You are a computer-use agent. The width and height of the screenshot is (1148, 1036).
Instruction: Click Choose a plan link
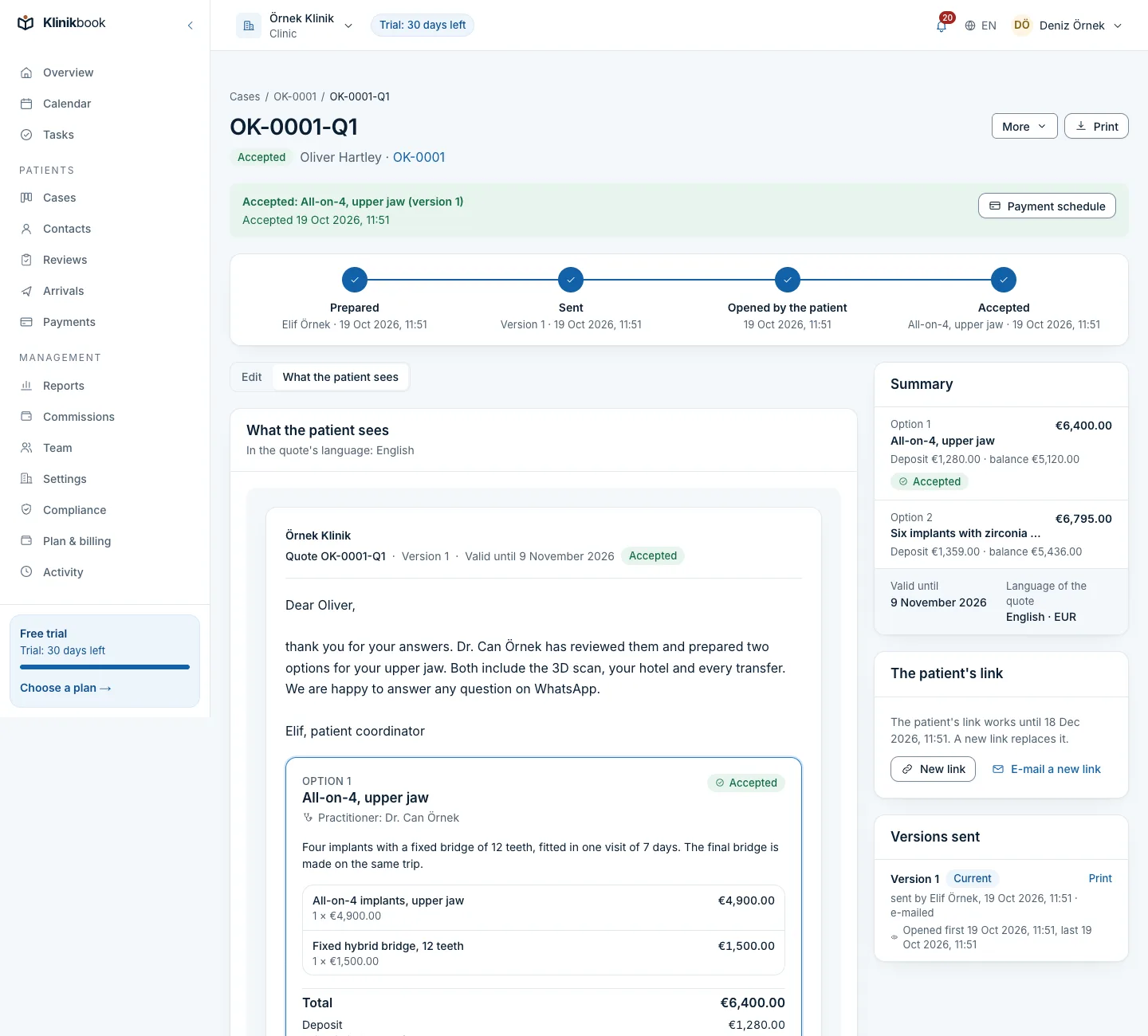click(x=65, y=688)
